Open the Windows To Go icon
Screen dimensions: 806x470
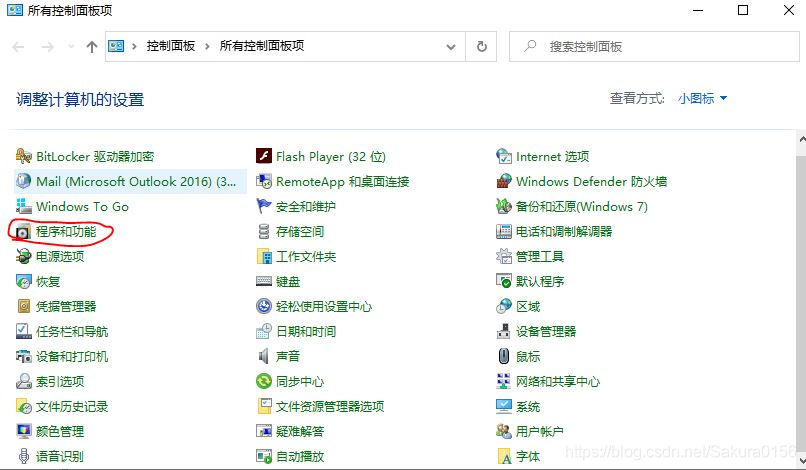[24, 206]
